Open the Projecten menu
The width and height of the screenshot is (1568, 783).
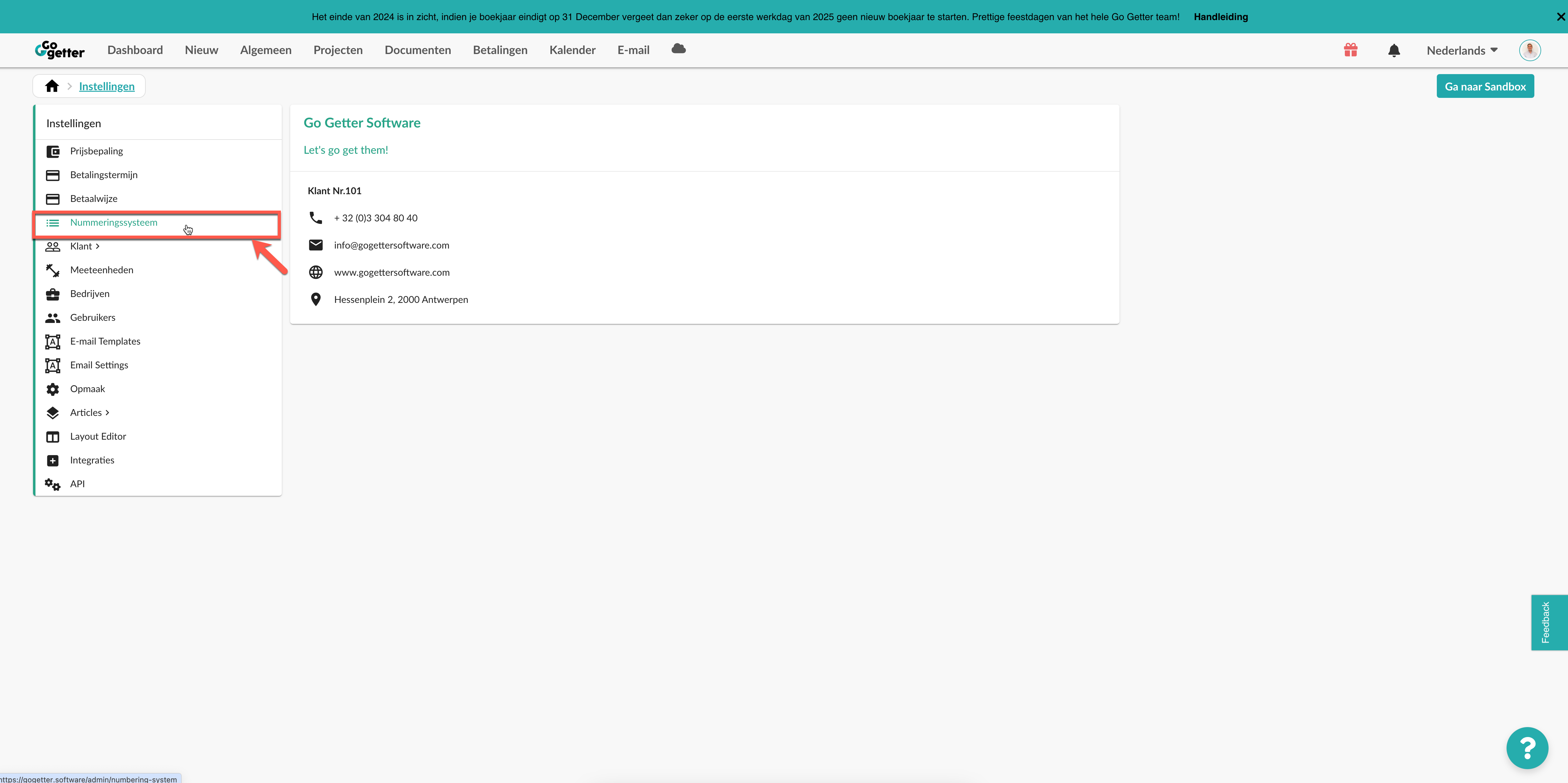pyautogui.click(x=338, y=50)
